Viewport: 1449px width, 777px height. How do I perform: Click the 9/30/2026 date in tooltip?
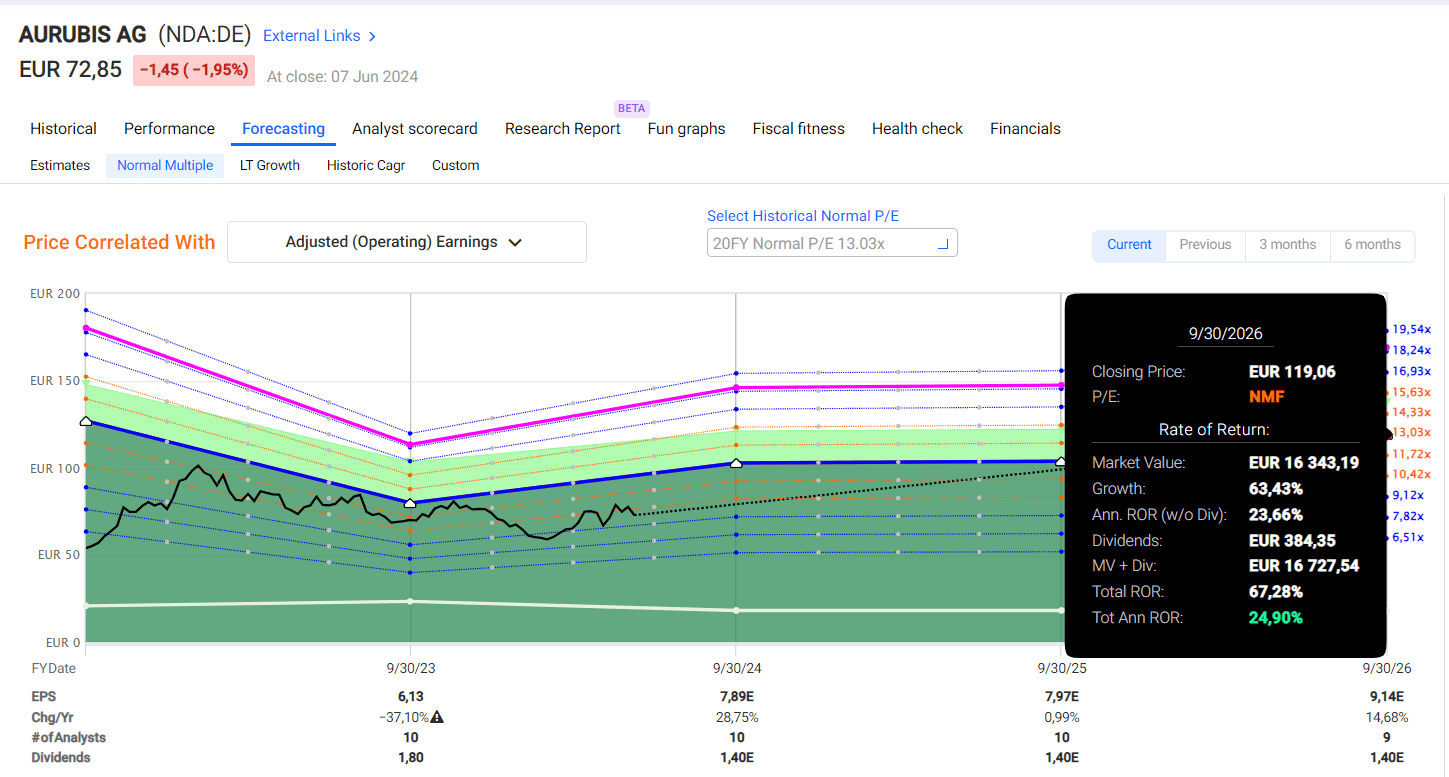(1225, 334)
